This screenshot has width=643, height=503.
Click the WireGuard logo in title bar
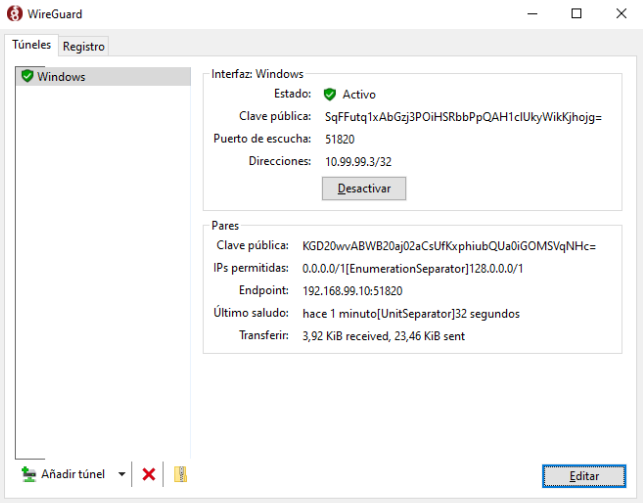pyautogui.click(x=15, y=14)
